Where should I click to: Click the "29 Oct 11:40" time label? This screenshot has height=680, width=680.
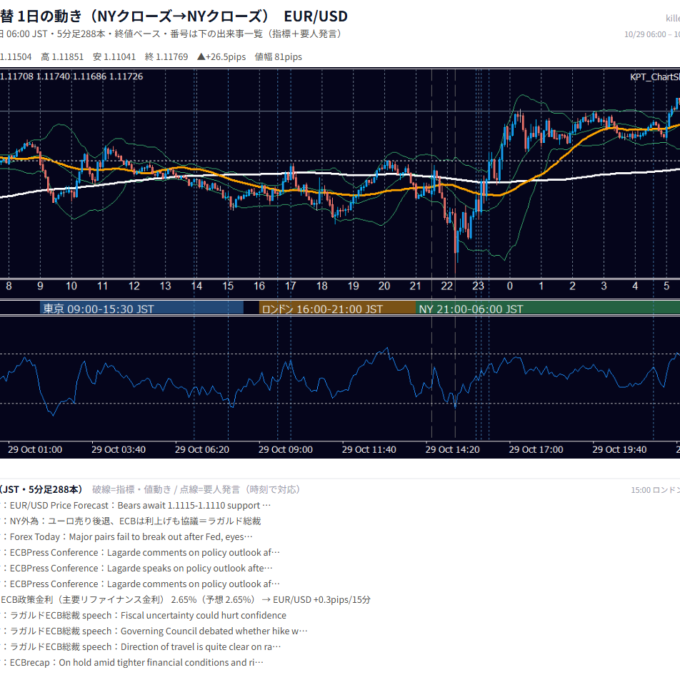coord(369,450)
